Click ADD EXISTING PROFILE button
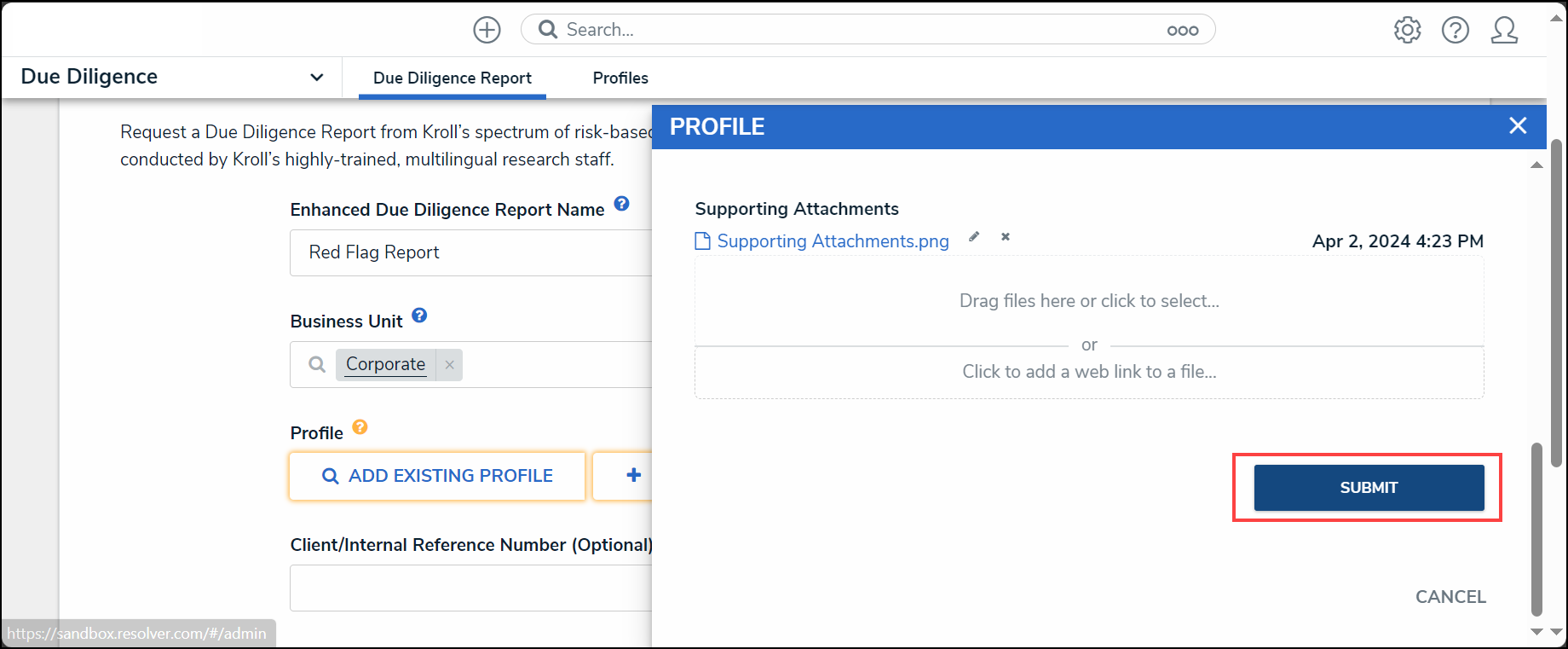The image size is (1568, 649). pos(437,476)
